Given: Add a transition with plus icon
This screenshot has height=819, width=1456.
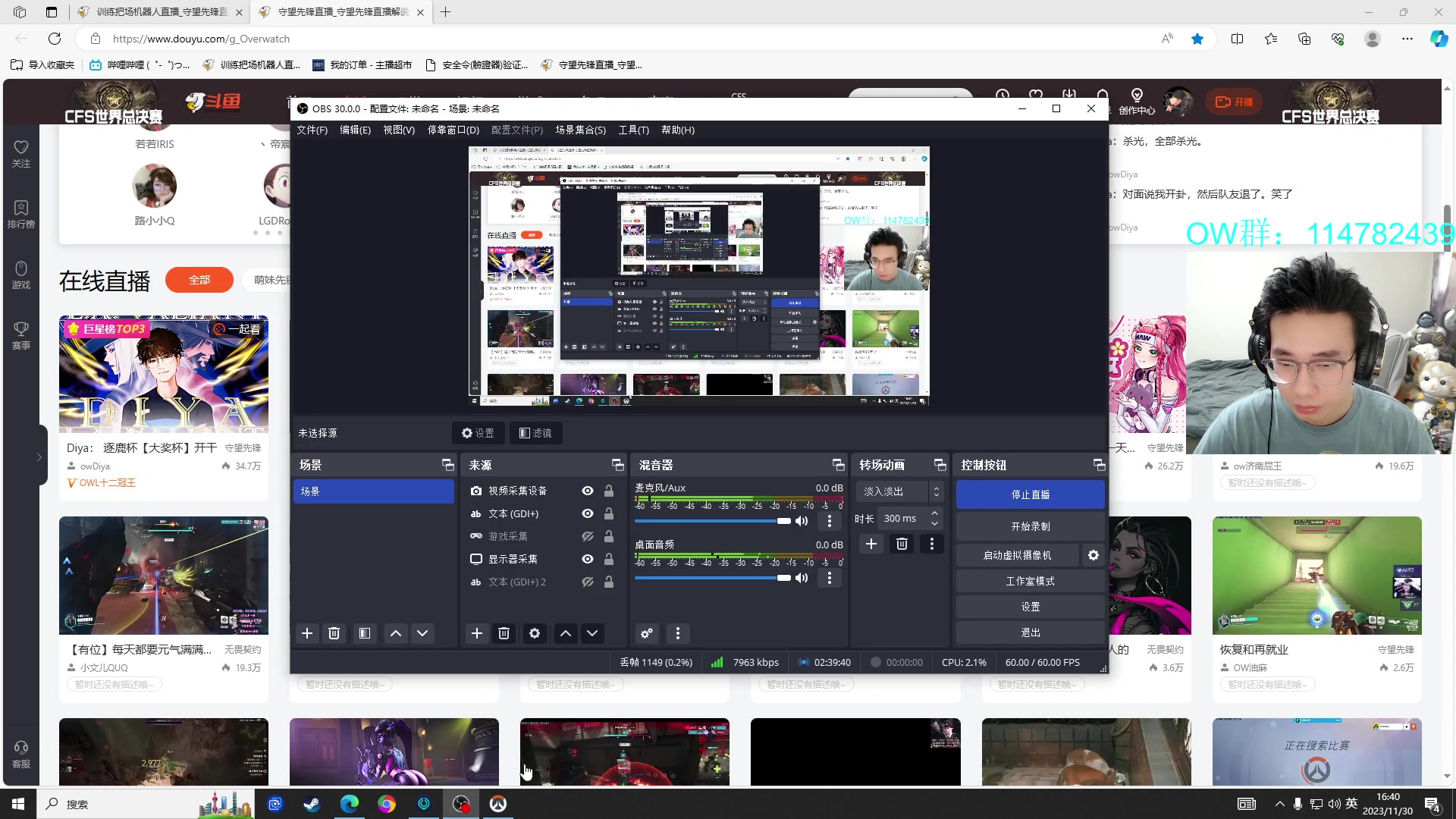Looking at the screenshot, I should coord(871,544).
